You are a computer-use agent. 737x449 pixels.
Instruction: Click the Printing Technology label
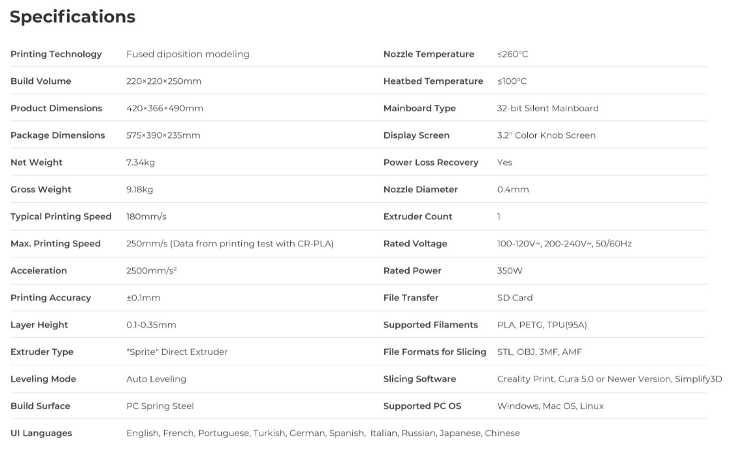tap(56, 54)
